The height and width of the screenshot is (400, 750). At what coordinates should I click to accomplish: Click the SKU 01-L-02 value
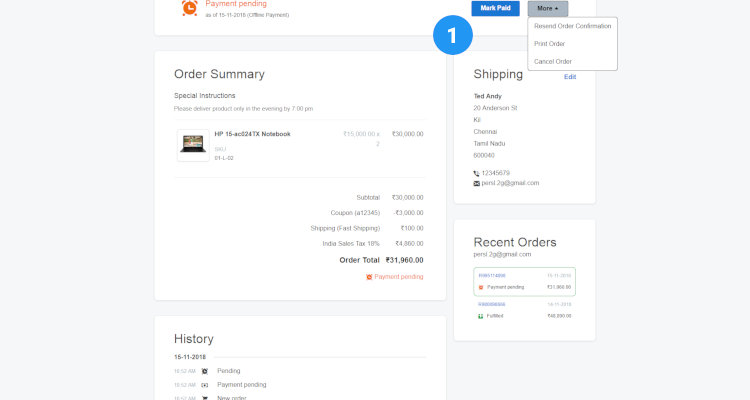point(224,158)
